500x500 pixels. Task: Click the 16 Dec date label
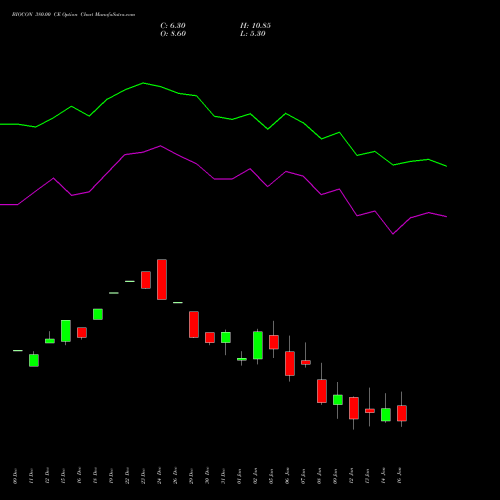coord(79,476)
